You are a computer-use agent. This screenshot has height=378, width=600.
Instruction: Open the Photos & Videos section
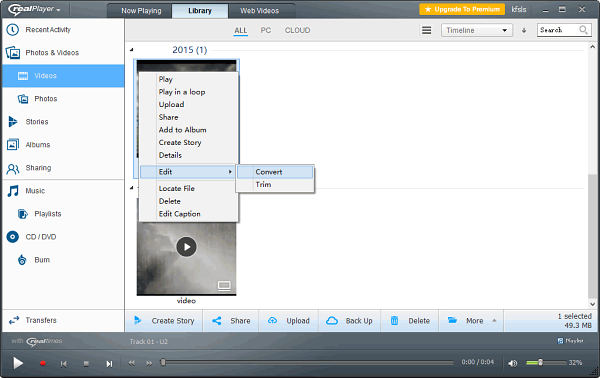point(63,53)
